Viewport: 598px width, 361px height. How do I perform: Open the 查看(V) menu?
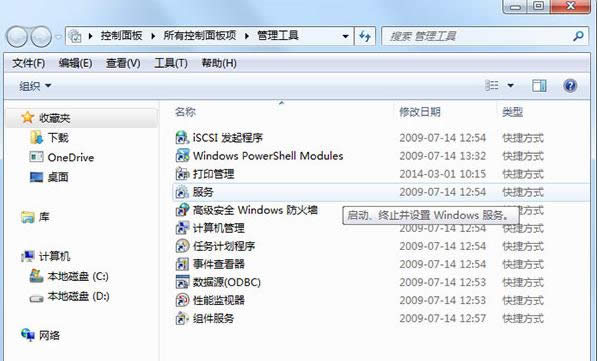(123, 63)
